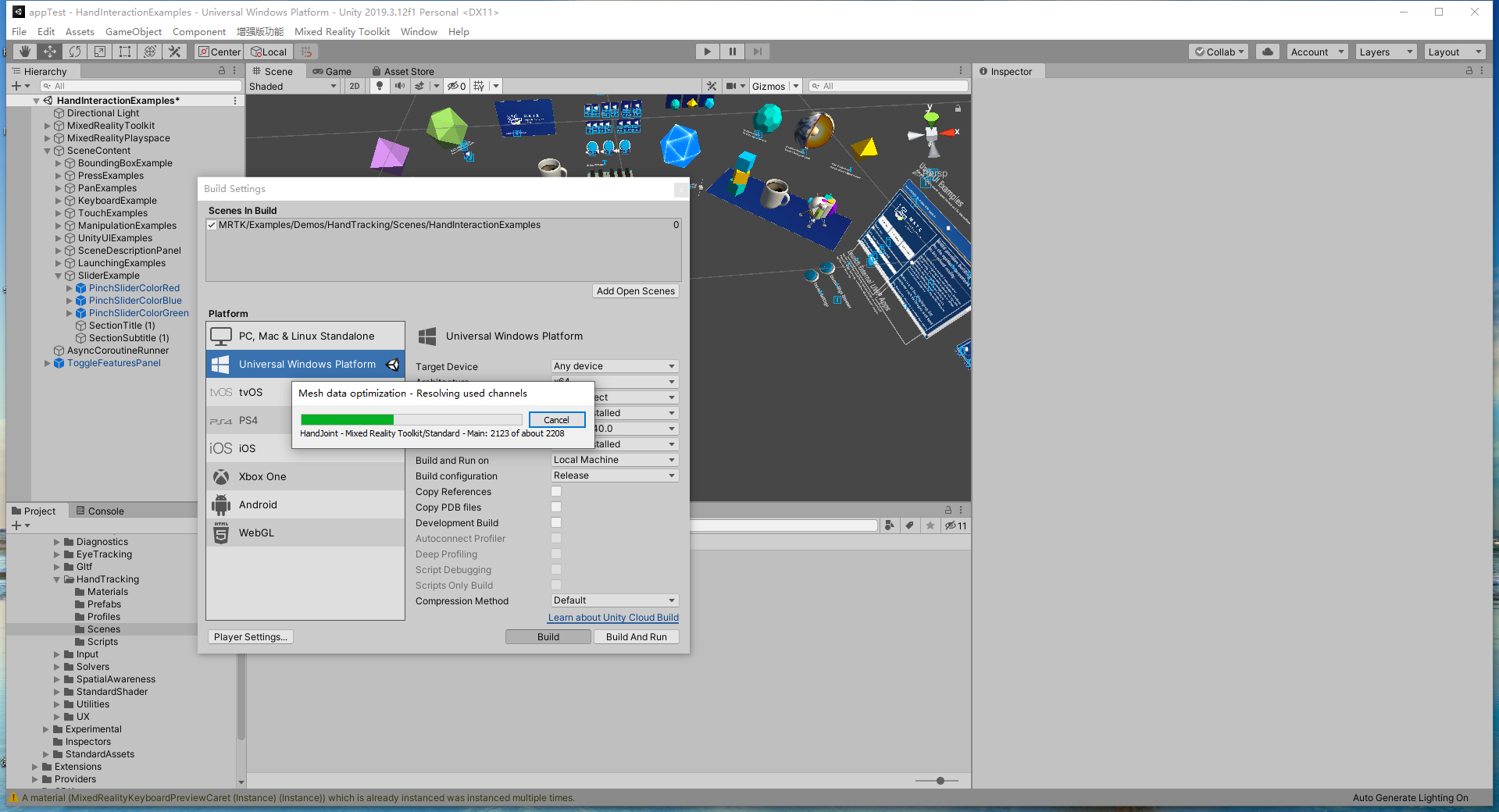
Task: Mute Scene view audio
Action: click(x=400, y=86)
